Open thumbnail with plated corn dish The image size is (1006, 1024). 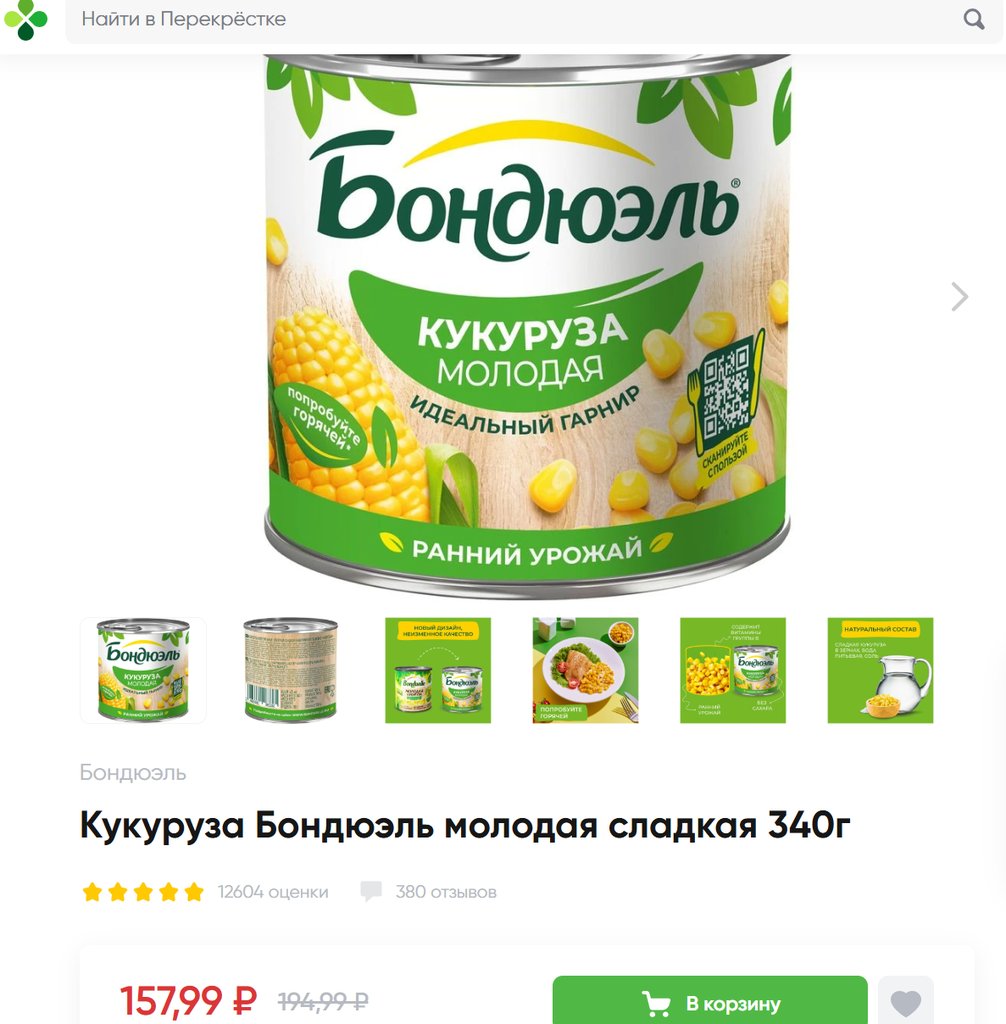[x=585, y=670]
